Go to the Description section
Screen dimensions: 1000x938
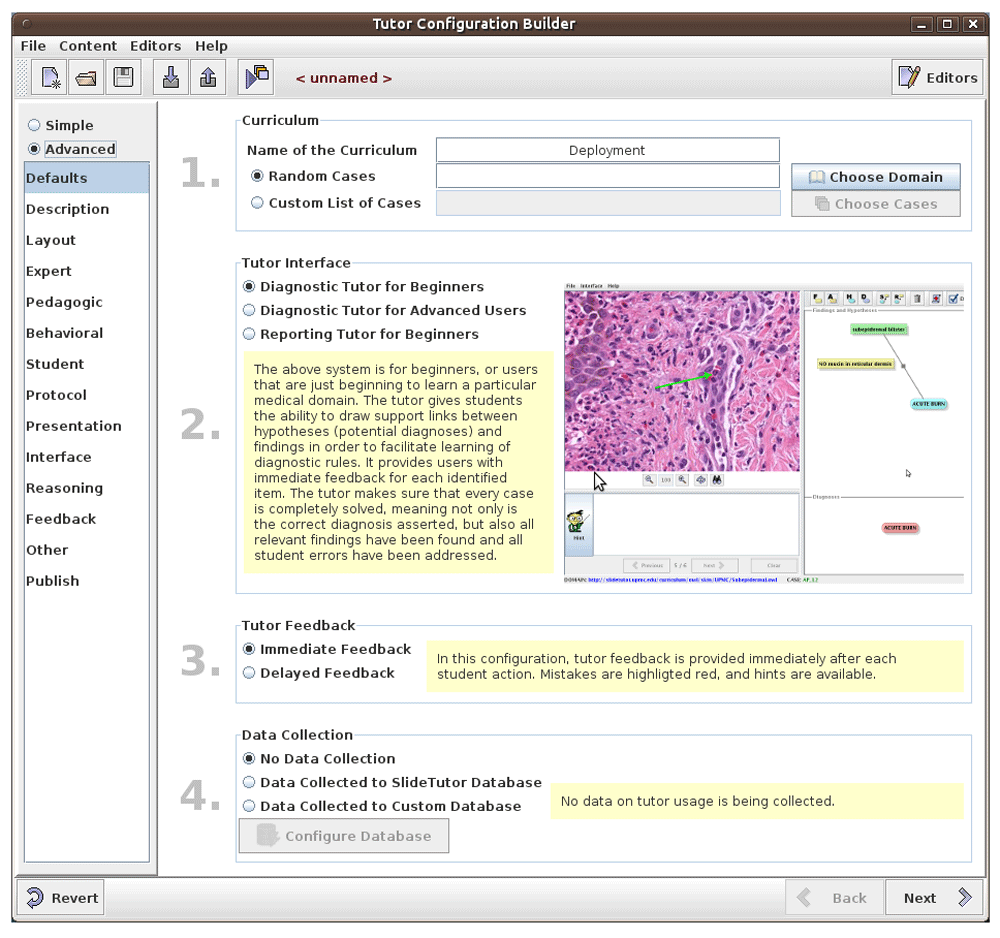(x=87, y=209)
